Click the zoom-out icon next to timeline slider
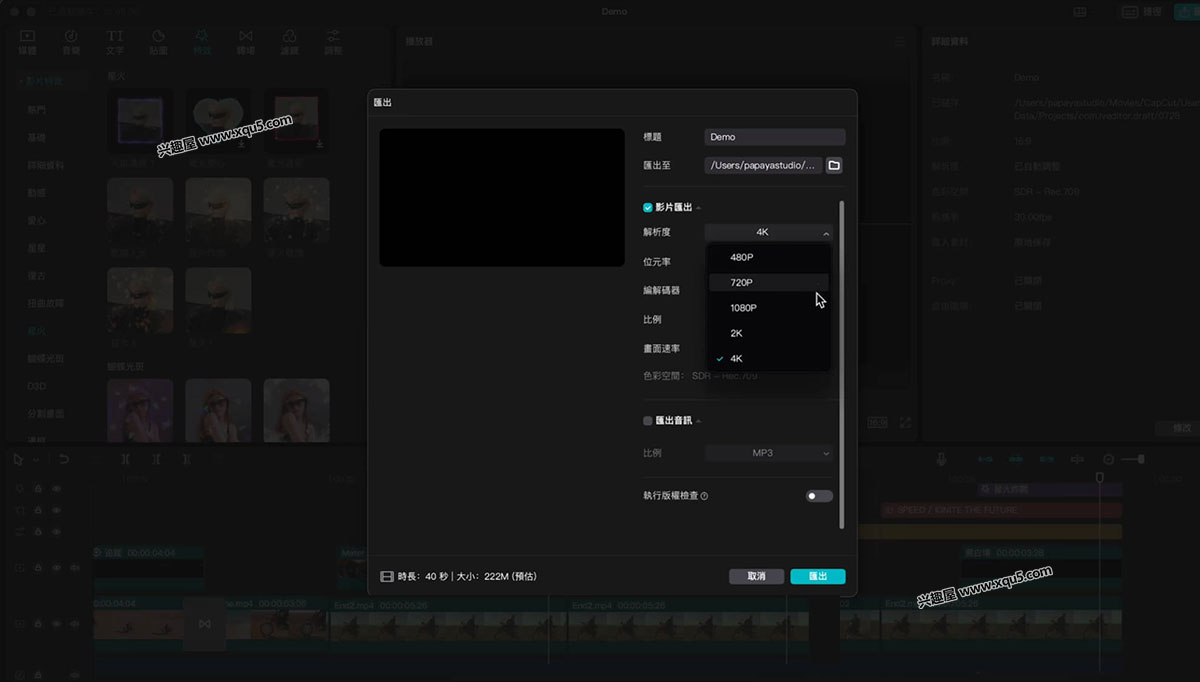This screenshot has width=1200, height=682. (x=1108, y=459)
